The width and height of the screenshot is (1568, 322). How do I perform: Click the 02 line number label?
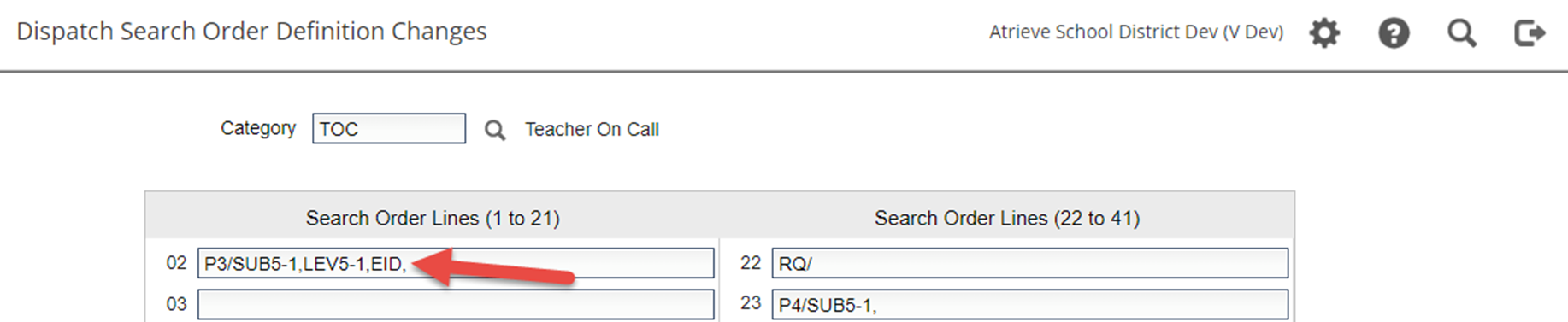pyautogui.click(x=176, y=263)
